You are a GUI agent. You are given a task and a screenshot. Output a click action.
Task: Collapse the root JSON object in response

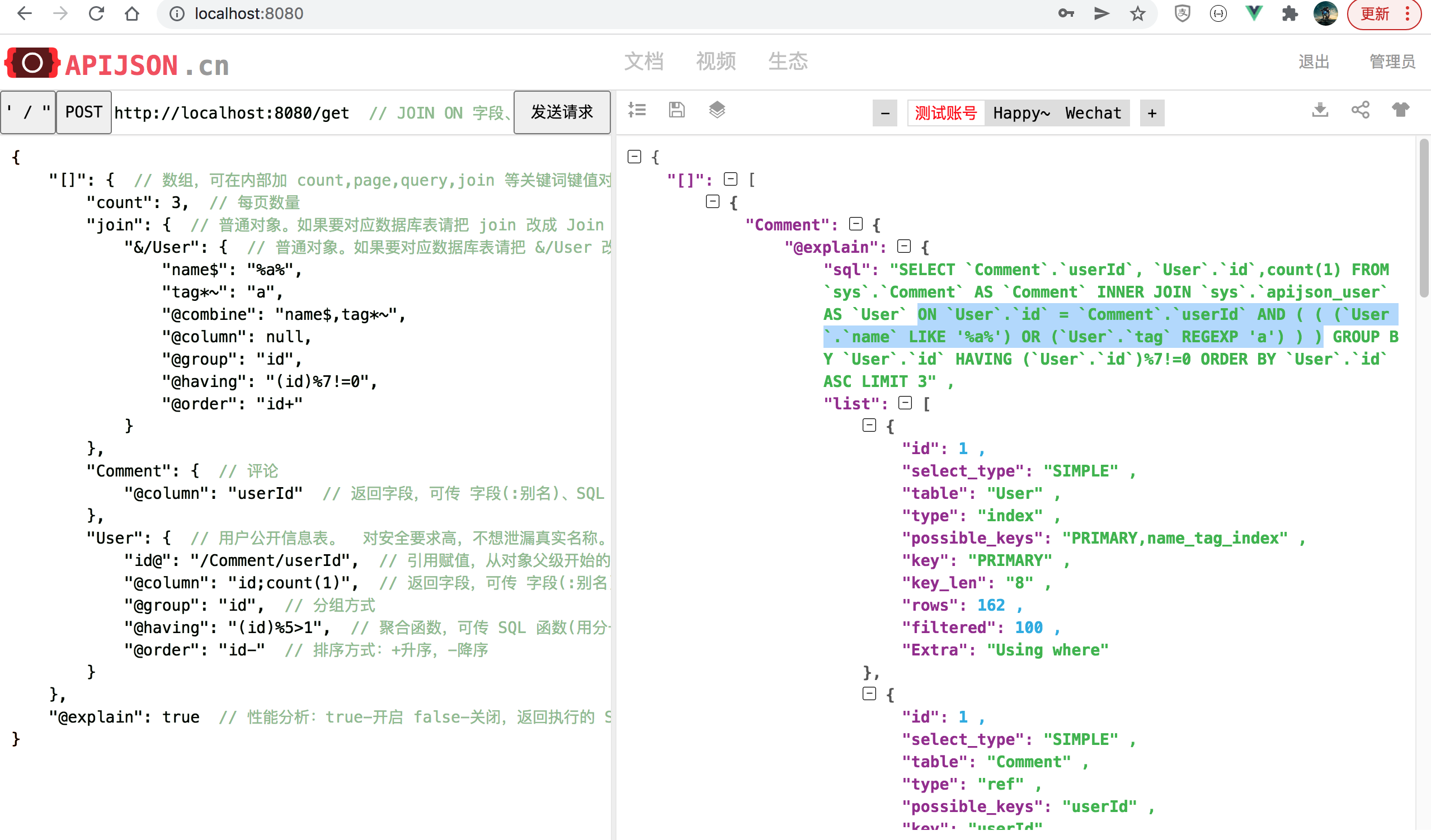634,157
